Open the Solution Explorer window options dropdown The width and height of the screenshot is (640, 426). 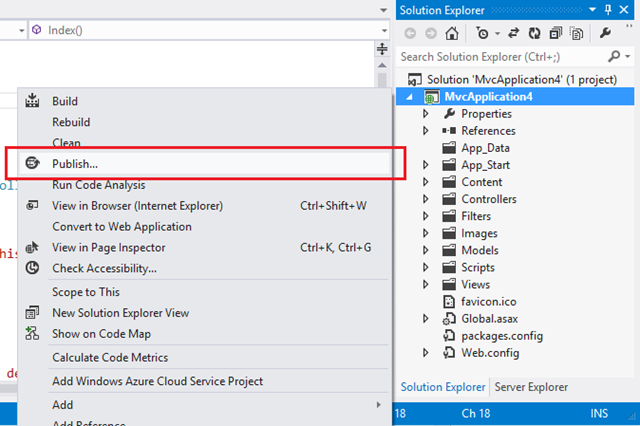click(592, 10)
